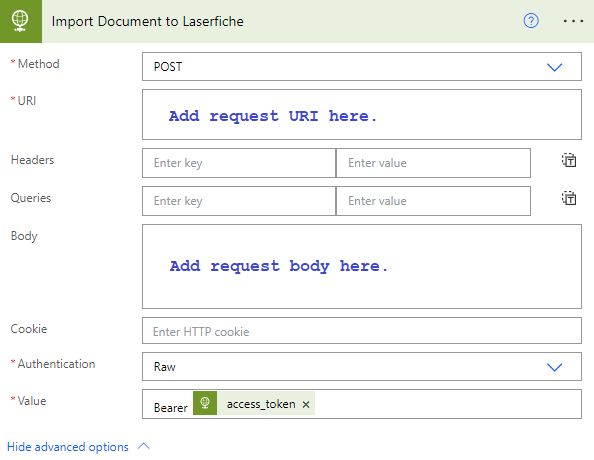Click the green icon on the access_token chip
594x460 pixels.
[x=205, y=403]
